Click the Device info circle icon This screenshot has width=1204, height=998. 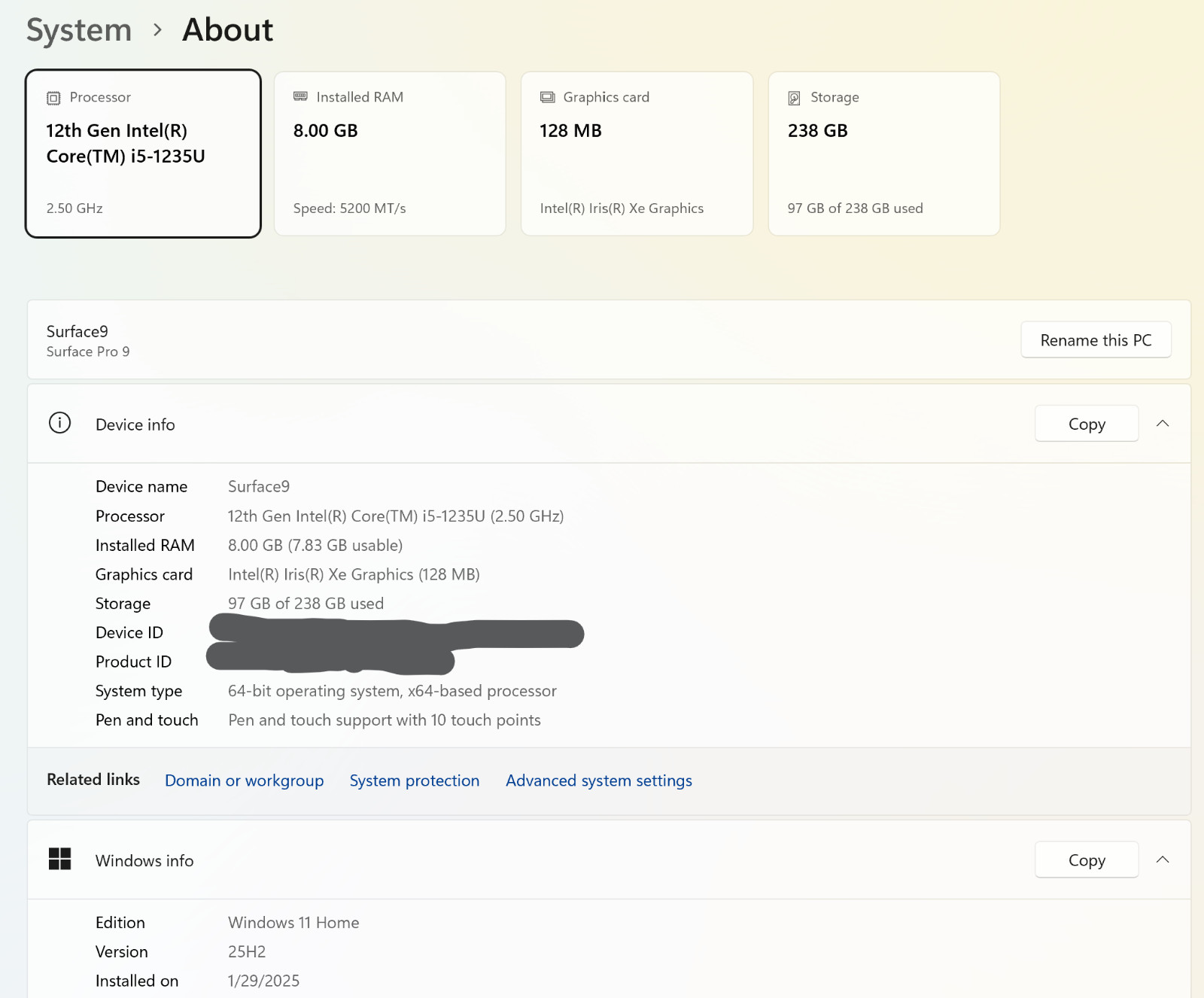(x=59, y=423)
